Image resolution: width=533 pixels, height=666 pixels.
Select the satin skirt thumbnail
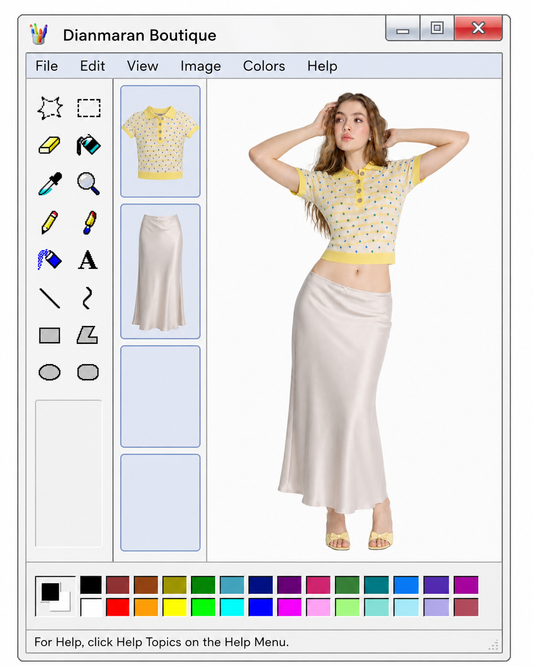(160, 271)
